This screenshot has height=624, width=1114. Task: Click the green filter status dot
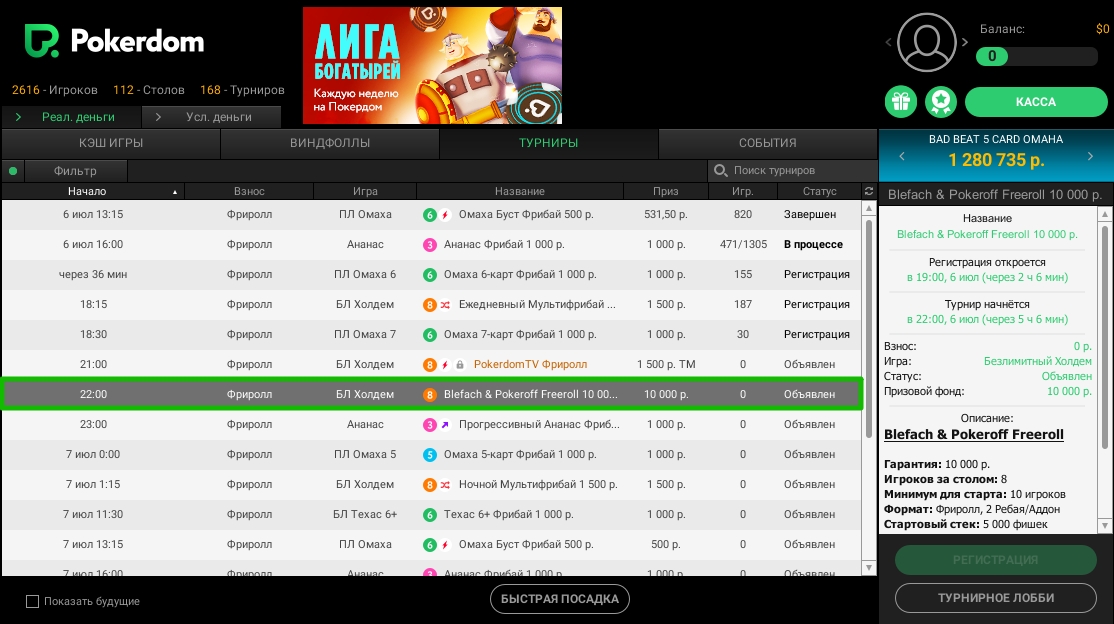coord(13,171)
